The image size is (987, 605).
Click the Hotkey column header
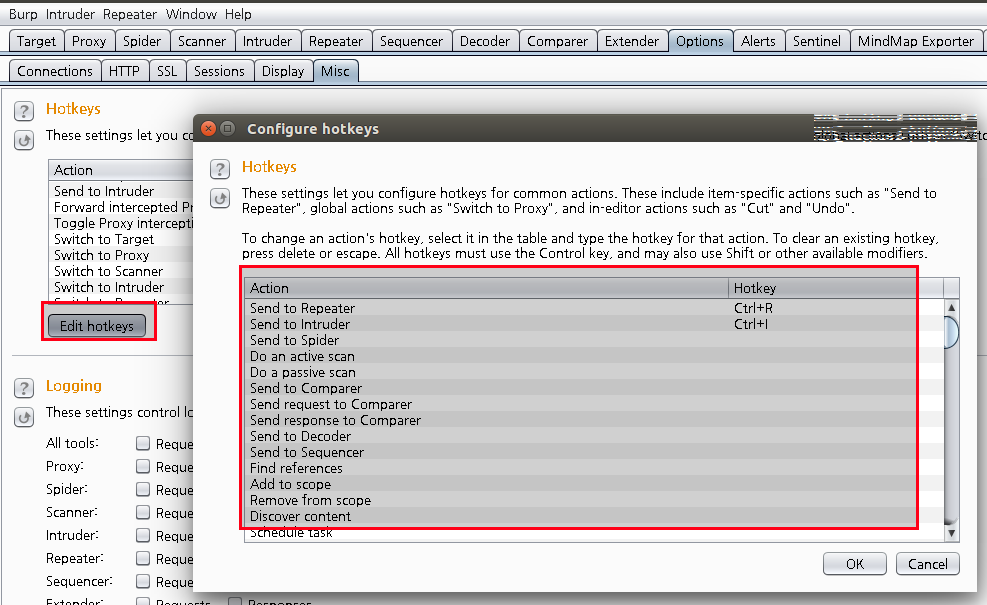[835, 288]
